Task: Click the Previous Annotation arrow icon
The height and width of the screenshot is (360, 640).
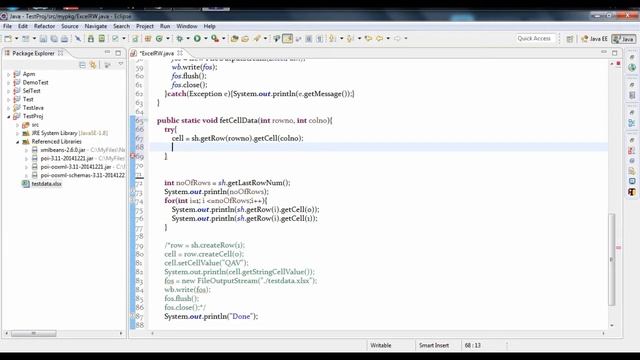Action: coord(350,38)
